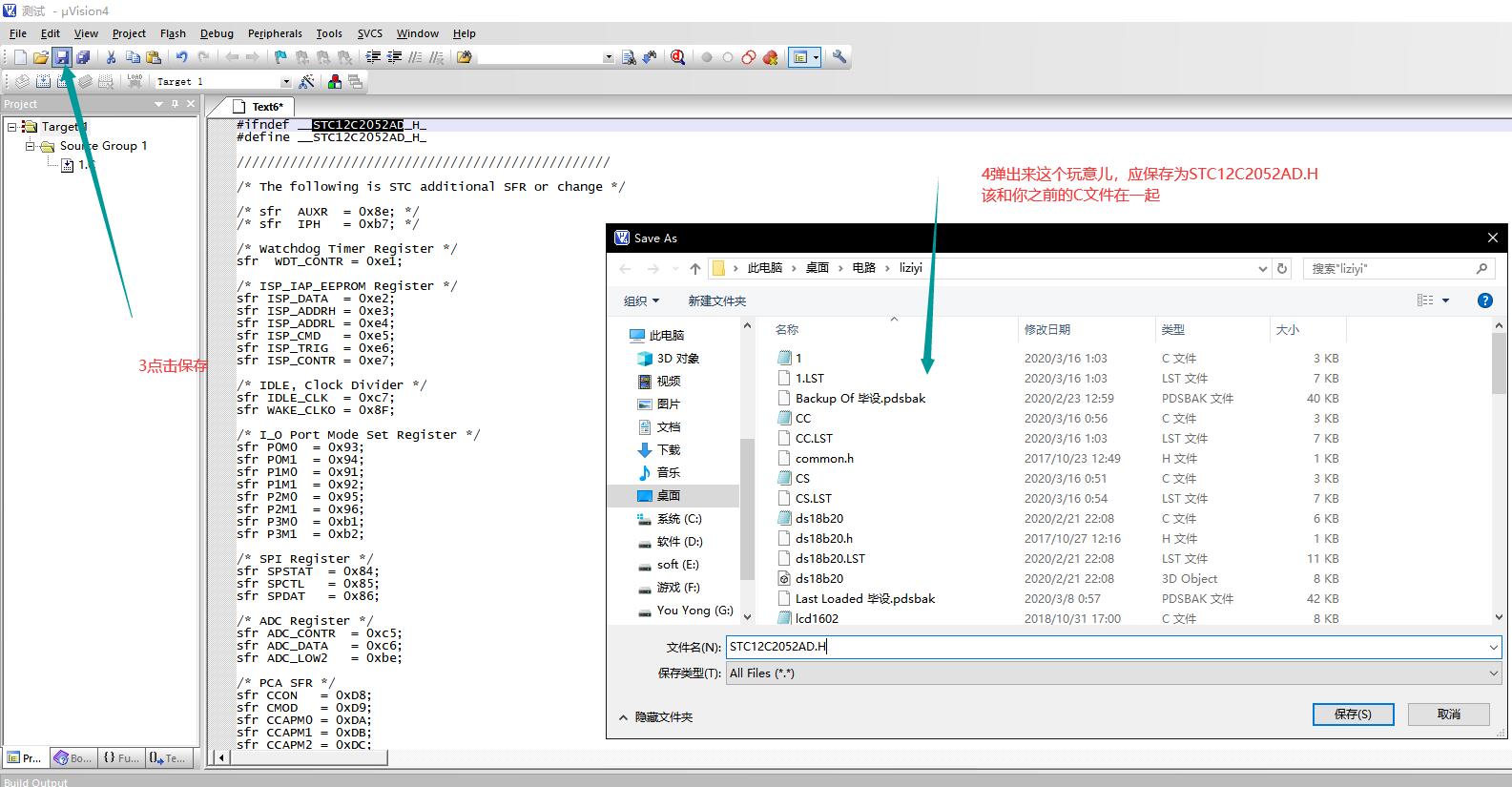Open Target Options magic wand icon
This screenshot has width=1512, height=787.
[306, 82]
